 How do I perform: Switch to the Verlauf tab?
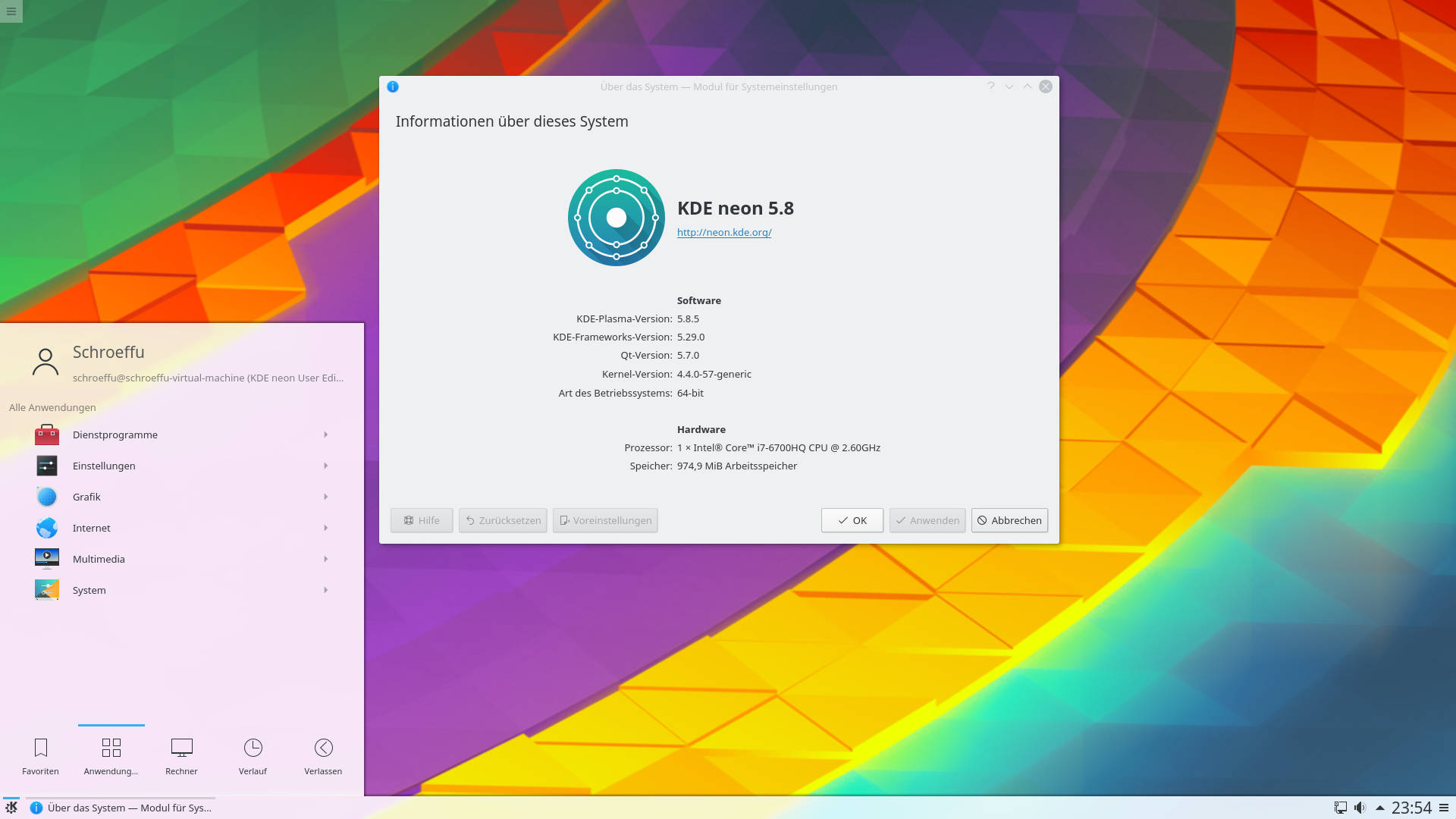point(253,757)
